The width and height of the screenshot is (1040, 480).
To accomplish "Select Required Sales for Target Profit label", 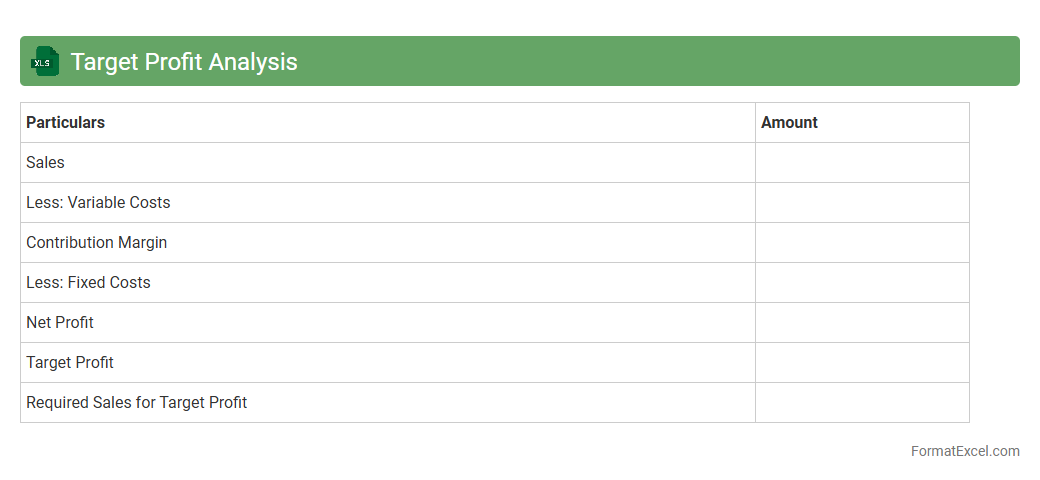I will point(136,402).
